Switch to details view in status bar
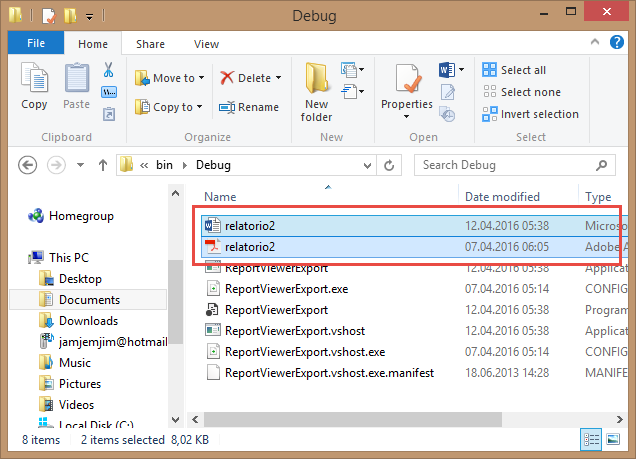This screenshot has height=459, width=636. [590, 438]
